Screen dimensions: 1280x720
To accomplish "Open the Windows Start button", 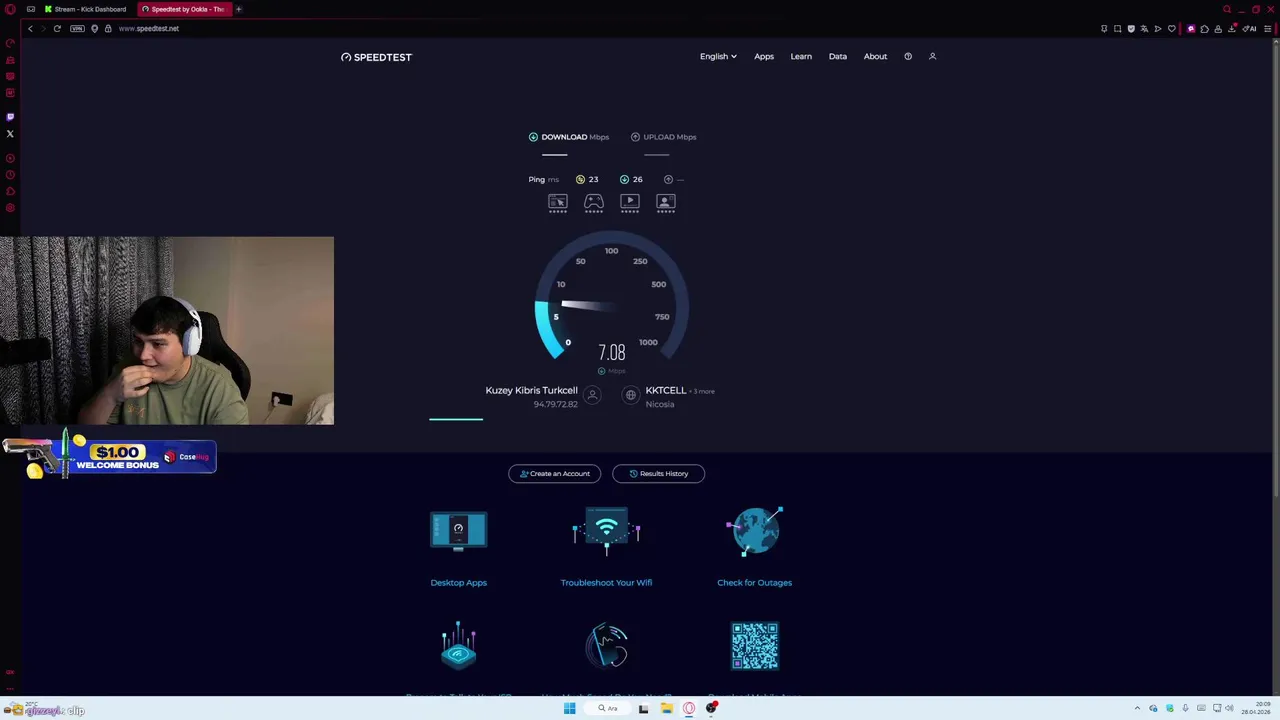I will pos(569,709).
